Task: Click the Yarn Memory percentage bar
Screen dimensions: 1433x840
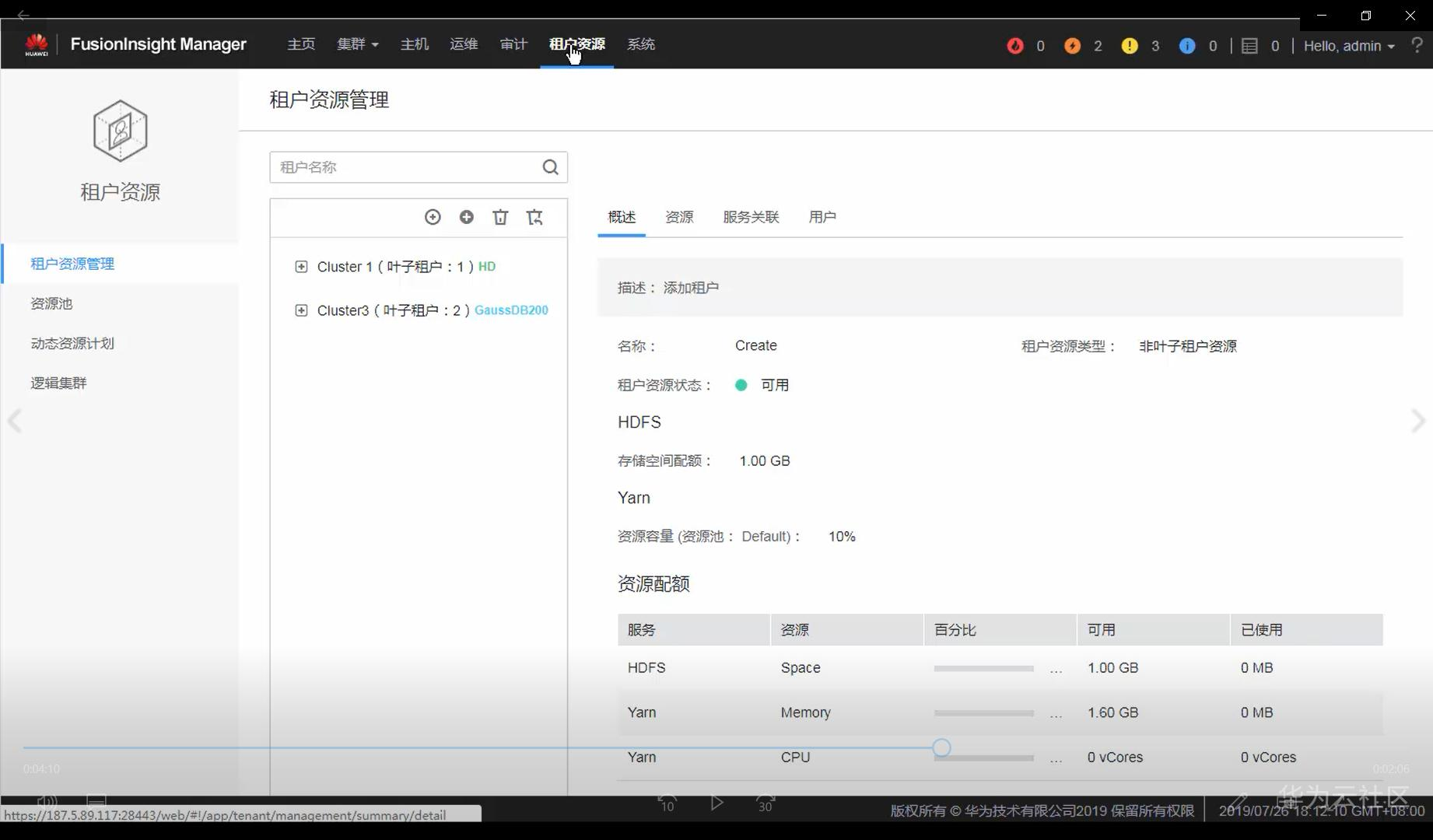Action: 983,712
